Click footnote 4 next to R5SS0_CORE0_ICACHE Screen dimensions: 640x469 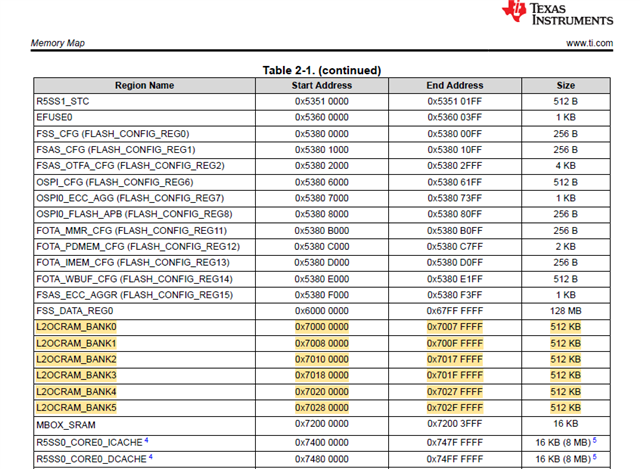point(146,440)
